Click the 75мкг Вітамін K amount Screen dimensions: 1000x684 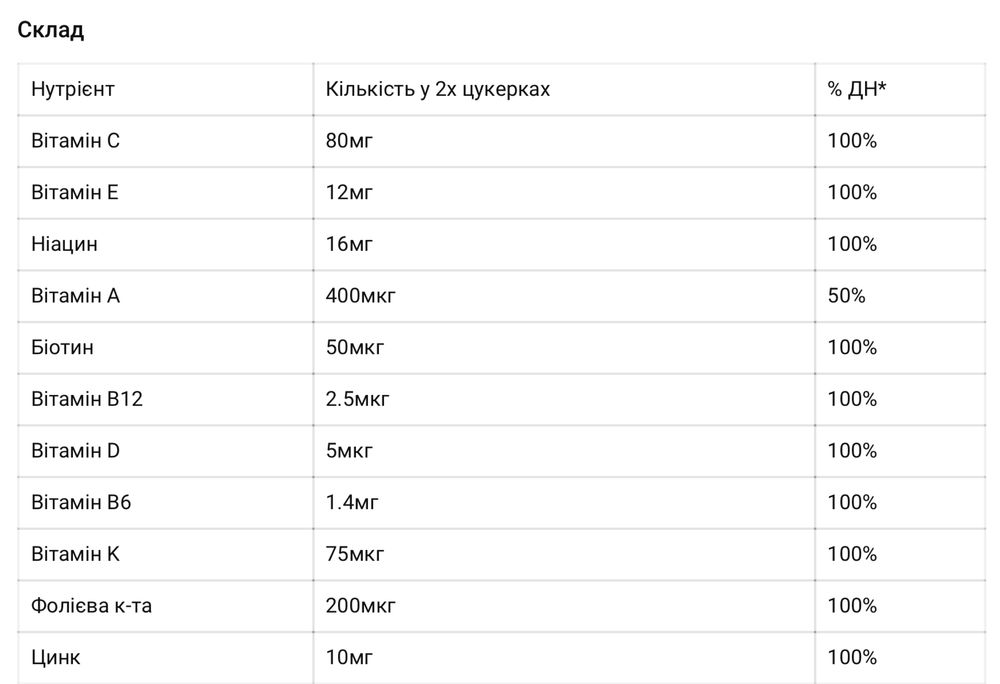355,554
